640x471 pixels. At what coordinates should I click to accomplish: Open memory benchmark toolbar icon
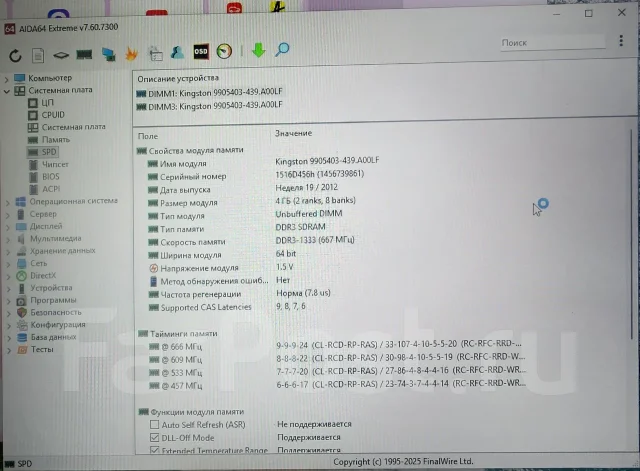84,54
